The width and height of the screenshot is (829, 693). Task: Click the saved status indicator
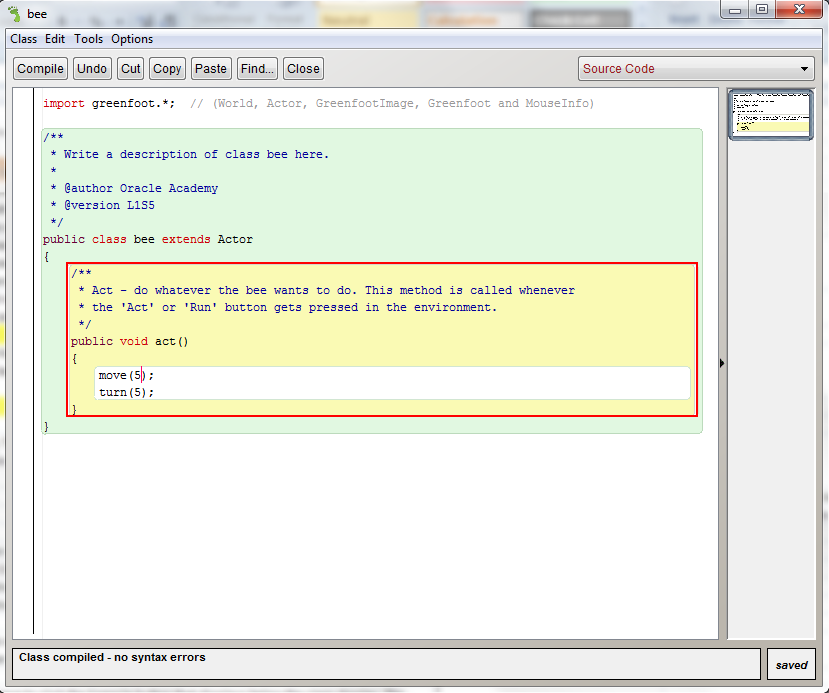point(791,665)
